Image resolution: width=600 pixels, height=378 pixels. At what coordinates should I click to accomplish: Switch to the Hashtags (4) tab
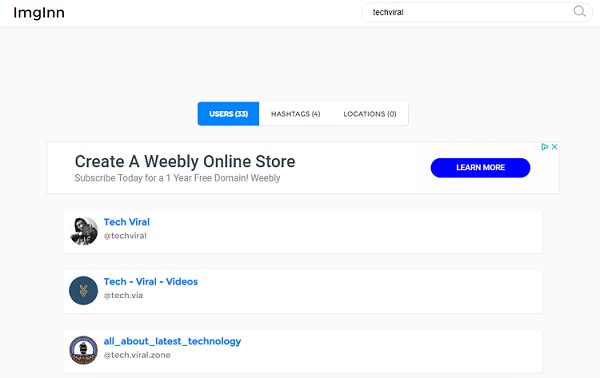(x=295, y=114)
